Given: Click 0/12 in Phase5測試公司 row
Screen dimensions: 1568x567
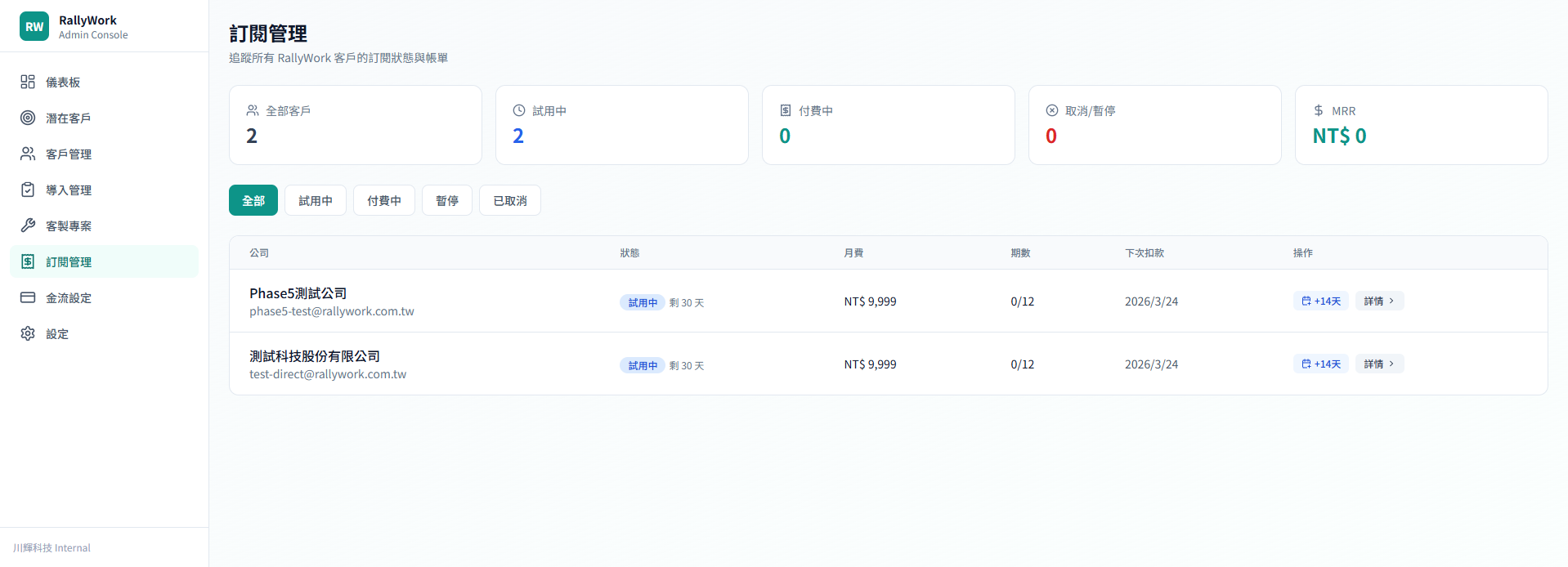Looking at the screenshot, I should (1022, 301).
